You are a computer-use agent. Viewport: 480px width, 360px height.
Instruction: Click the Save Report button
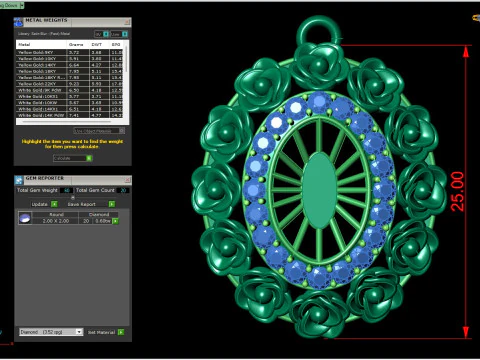[x=82, y=204]
